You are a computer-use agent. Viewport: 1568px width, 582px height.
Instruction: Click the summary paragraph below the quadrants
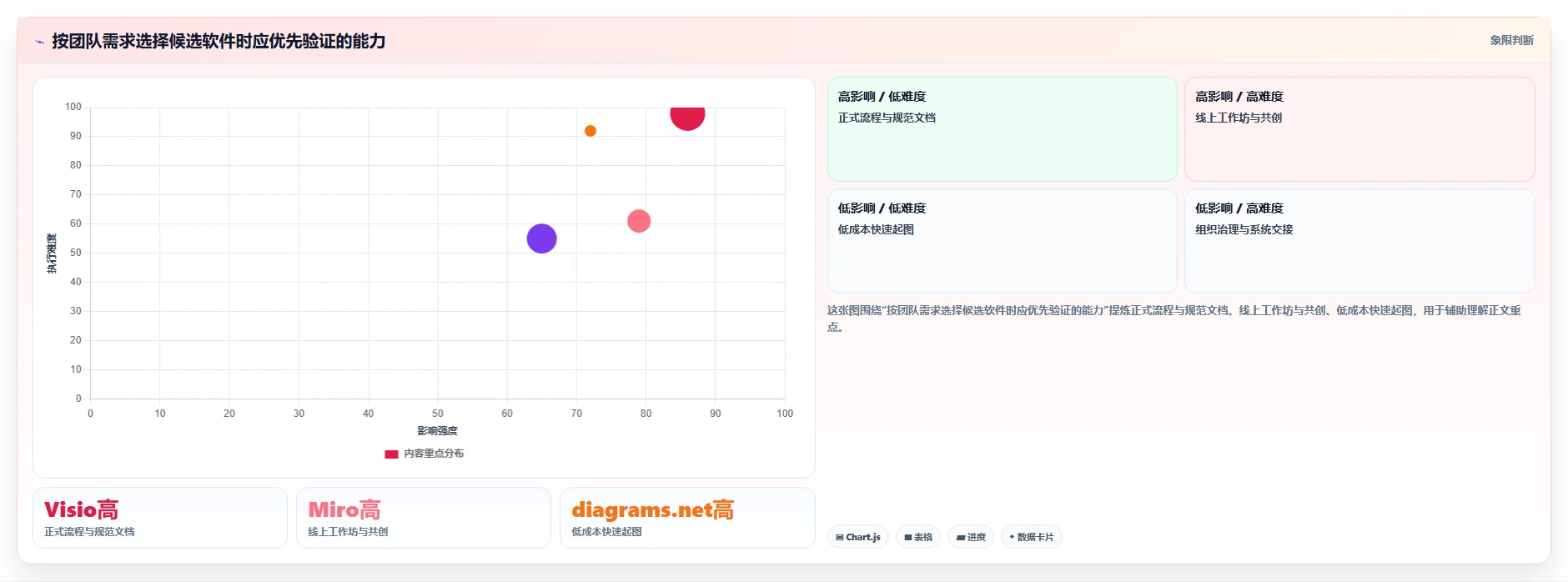[1174, 319]
